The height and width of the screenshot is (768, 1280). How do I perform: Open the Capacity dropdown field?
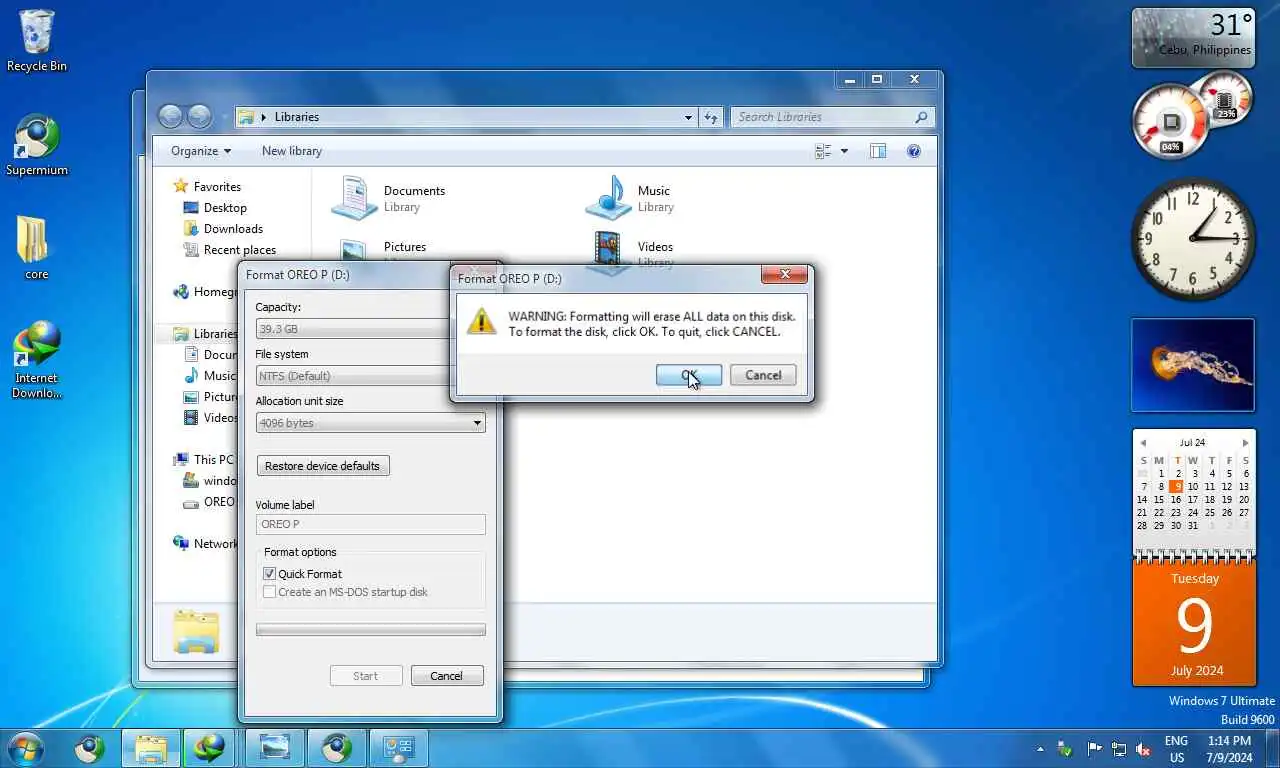click(353, 329)
